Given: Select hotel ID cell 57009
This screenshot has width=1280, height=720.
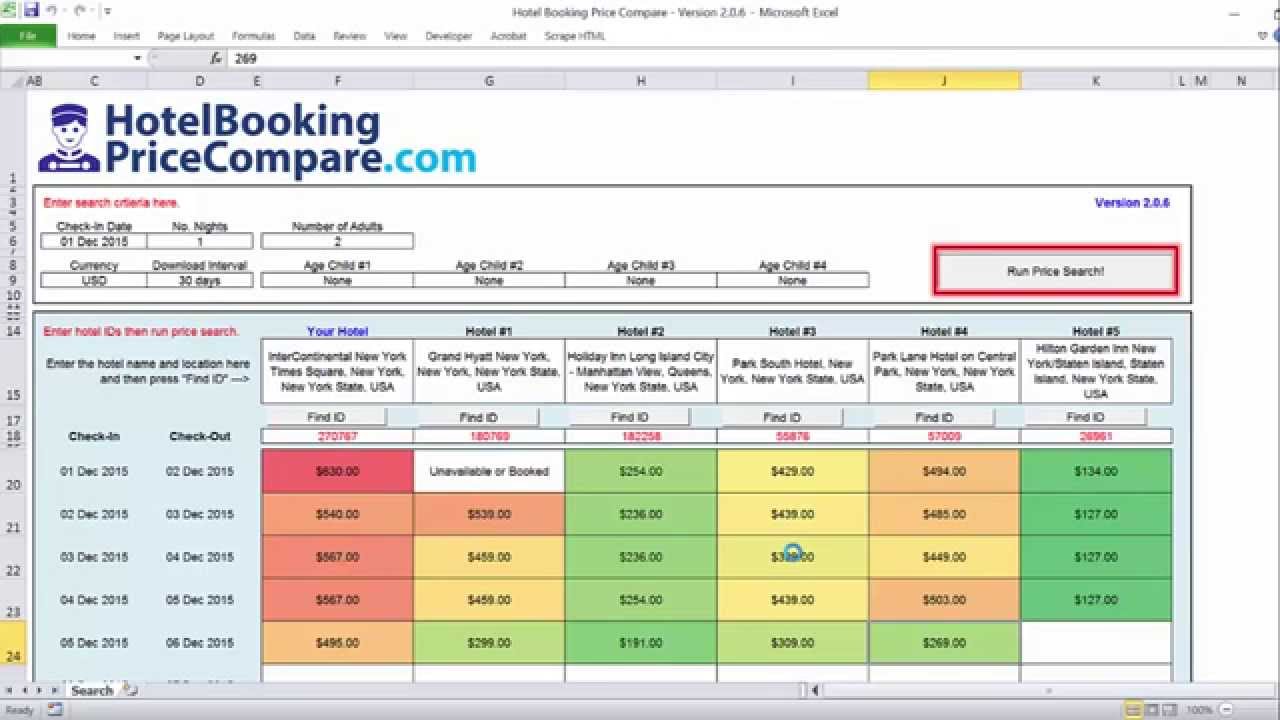Looking at the screenshot, I should click(945, 437).
